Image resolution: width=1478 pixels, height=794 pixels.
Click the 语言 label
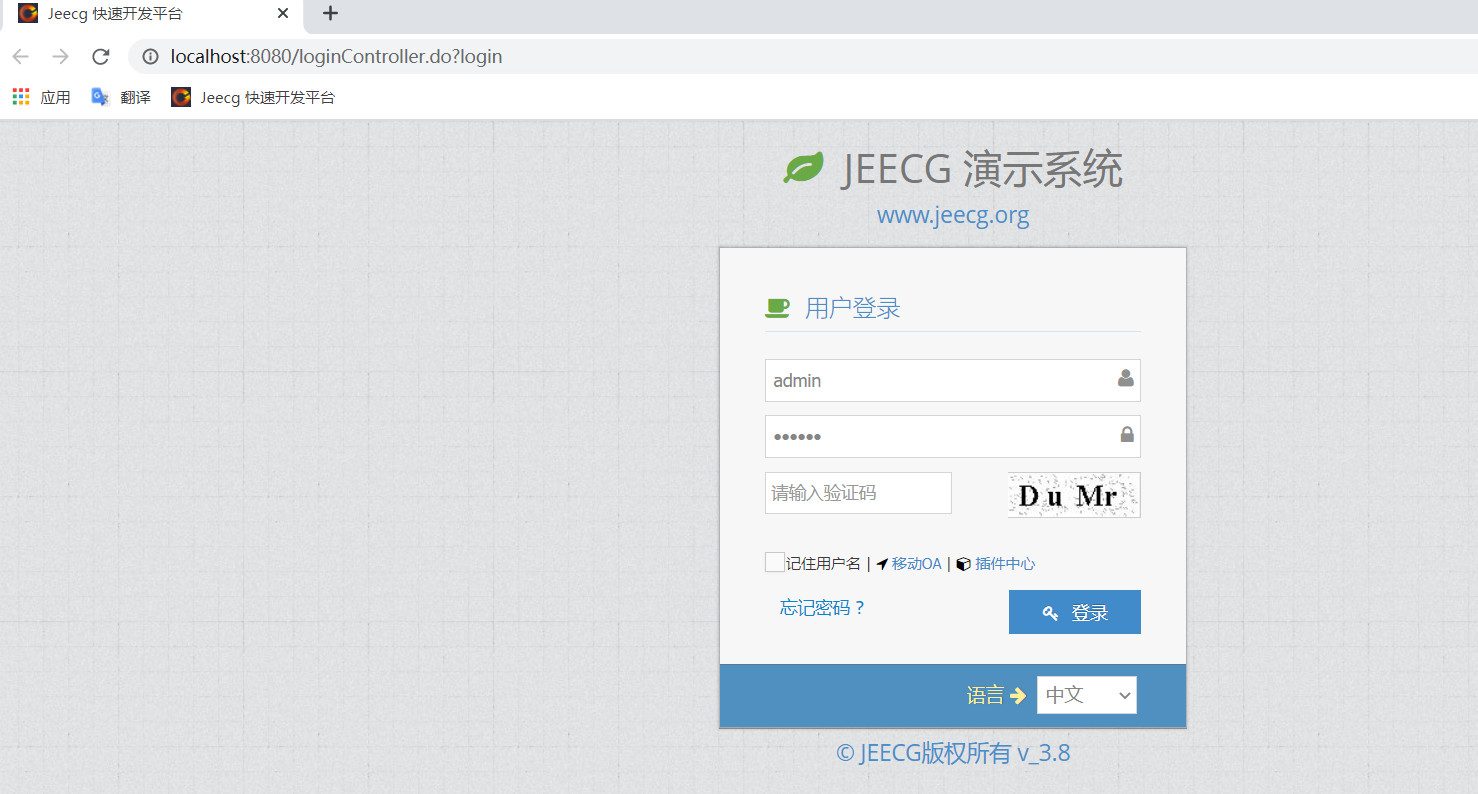985,695
